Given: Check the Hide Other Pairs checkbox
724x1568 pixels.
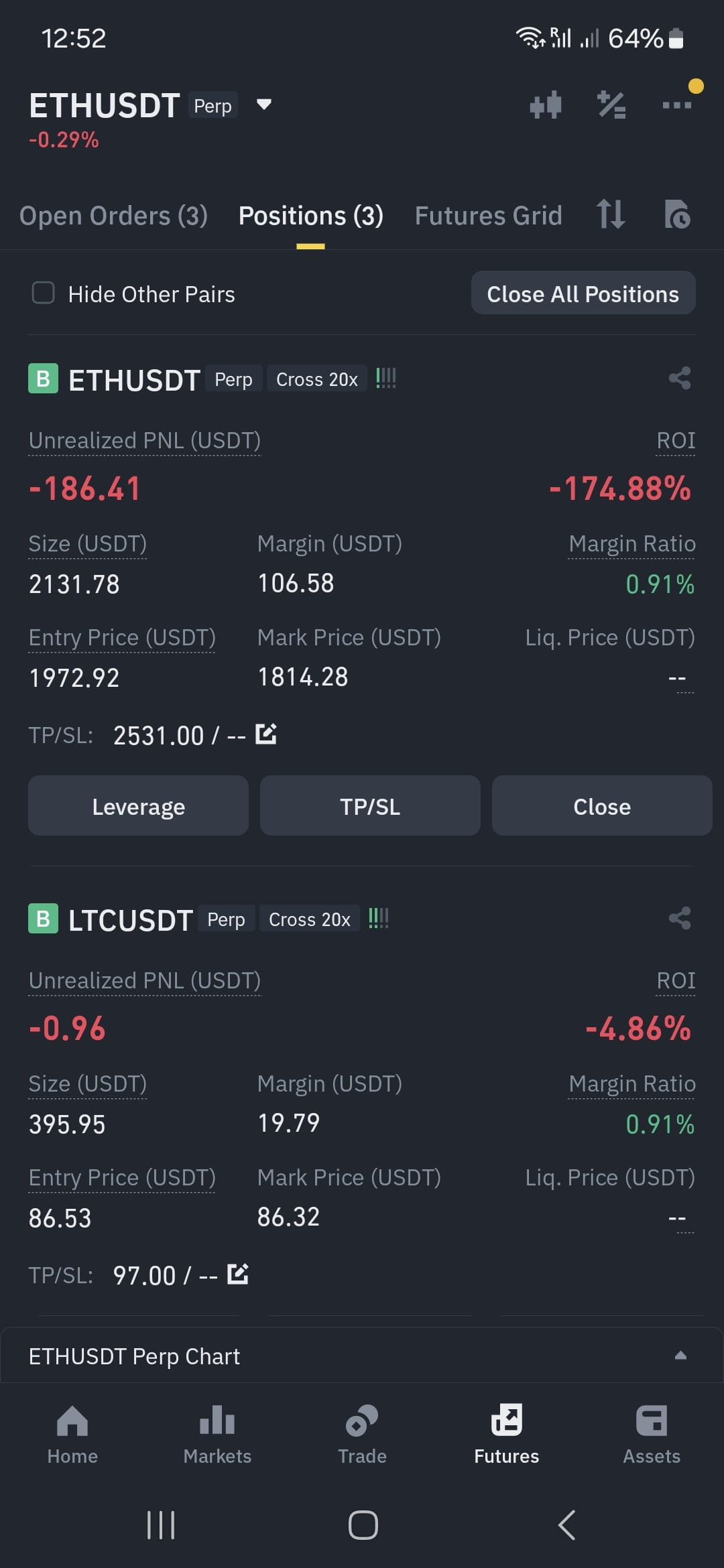Looking at the screenshot, I should [44, 293].
